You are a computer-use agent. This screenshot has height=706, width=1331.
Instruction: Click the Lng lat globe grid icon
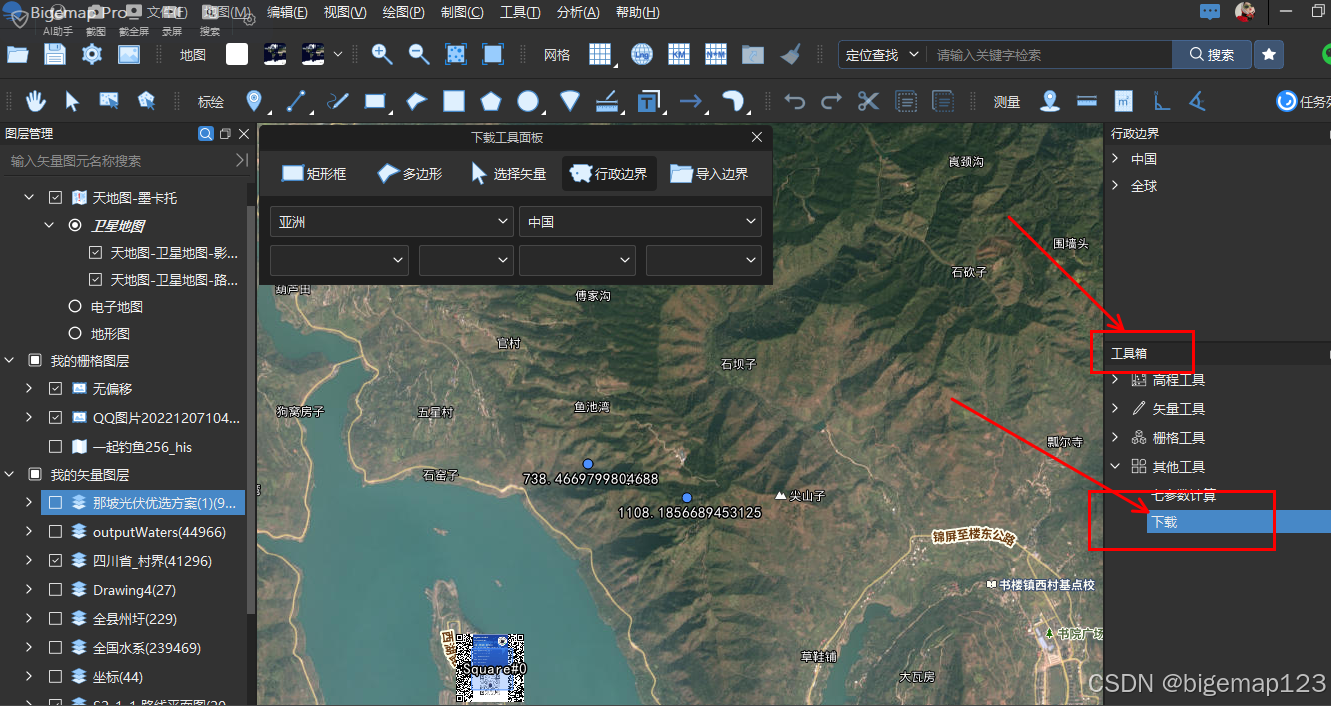[x=642, y=54]
